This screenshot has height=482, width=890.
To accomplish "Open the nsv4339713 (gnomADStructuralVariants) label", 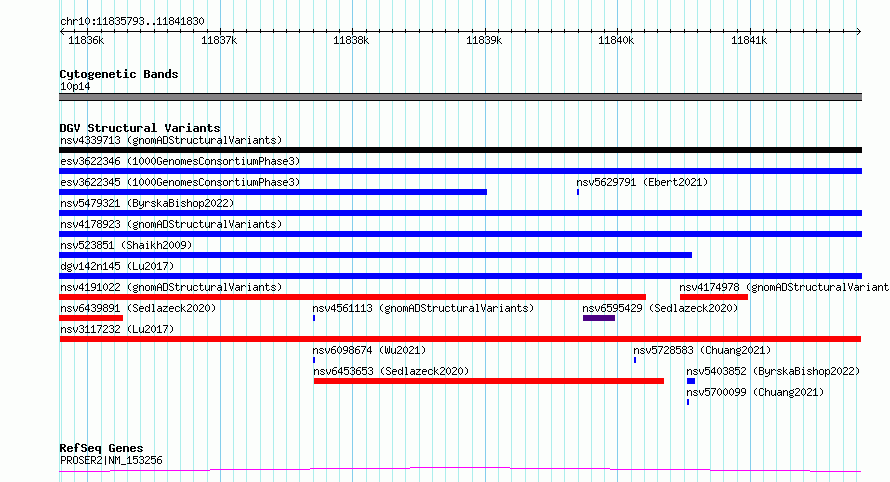I will [x=171, y=140].
